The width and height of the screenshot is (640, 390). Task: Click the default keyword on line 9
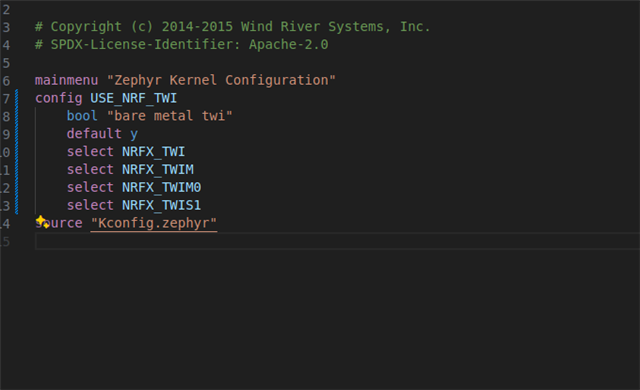[x=94, y=134]
